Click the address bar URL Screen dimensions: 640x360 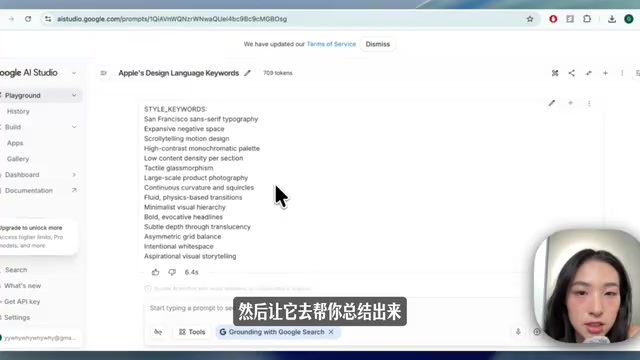172,19
